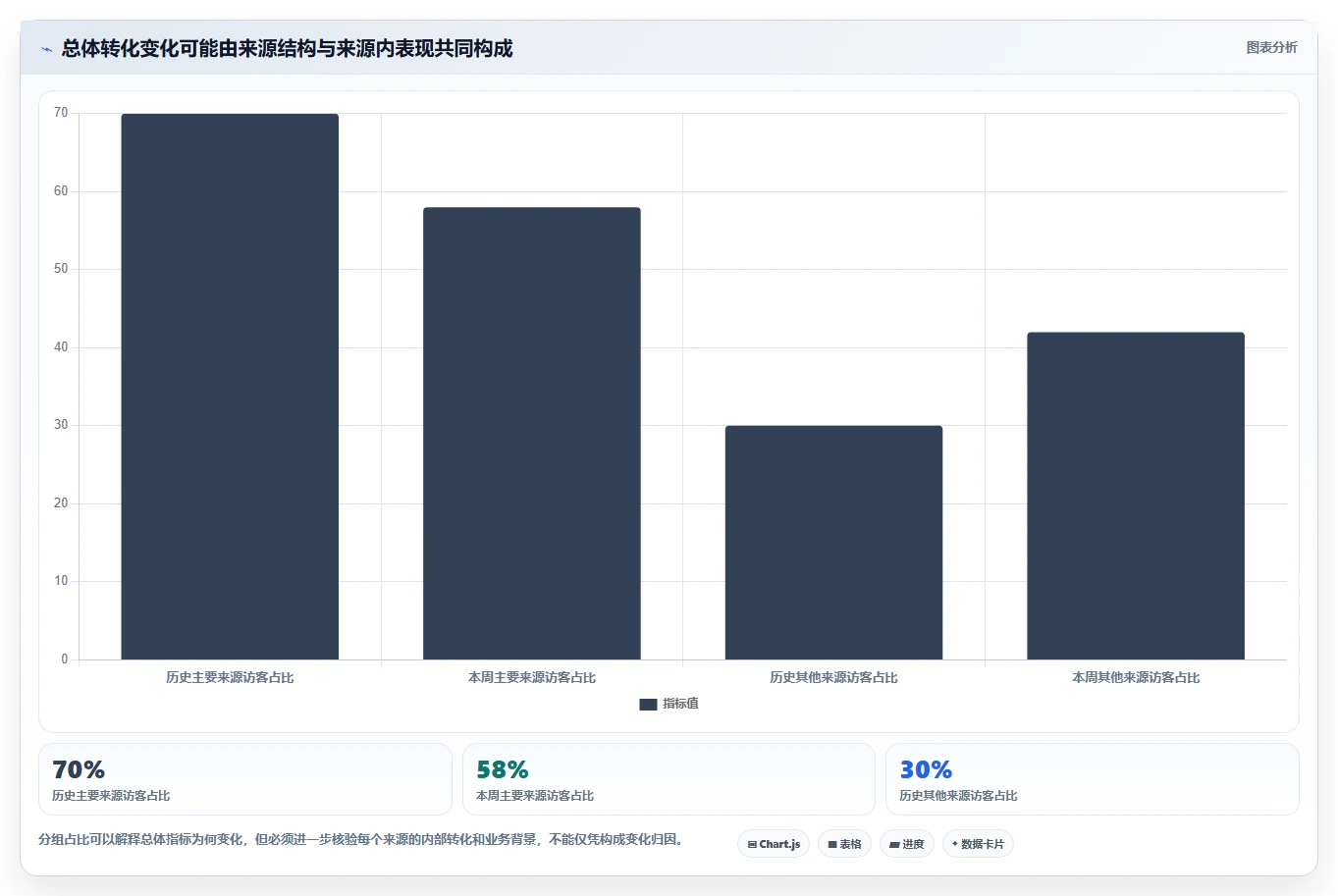Screen dimensions: 1338x896
Task: Click the 表格 tag
Action: [x=844, y=844]
